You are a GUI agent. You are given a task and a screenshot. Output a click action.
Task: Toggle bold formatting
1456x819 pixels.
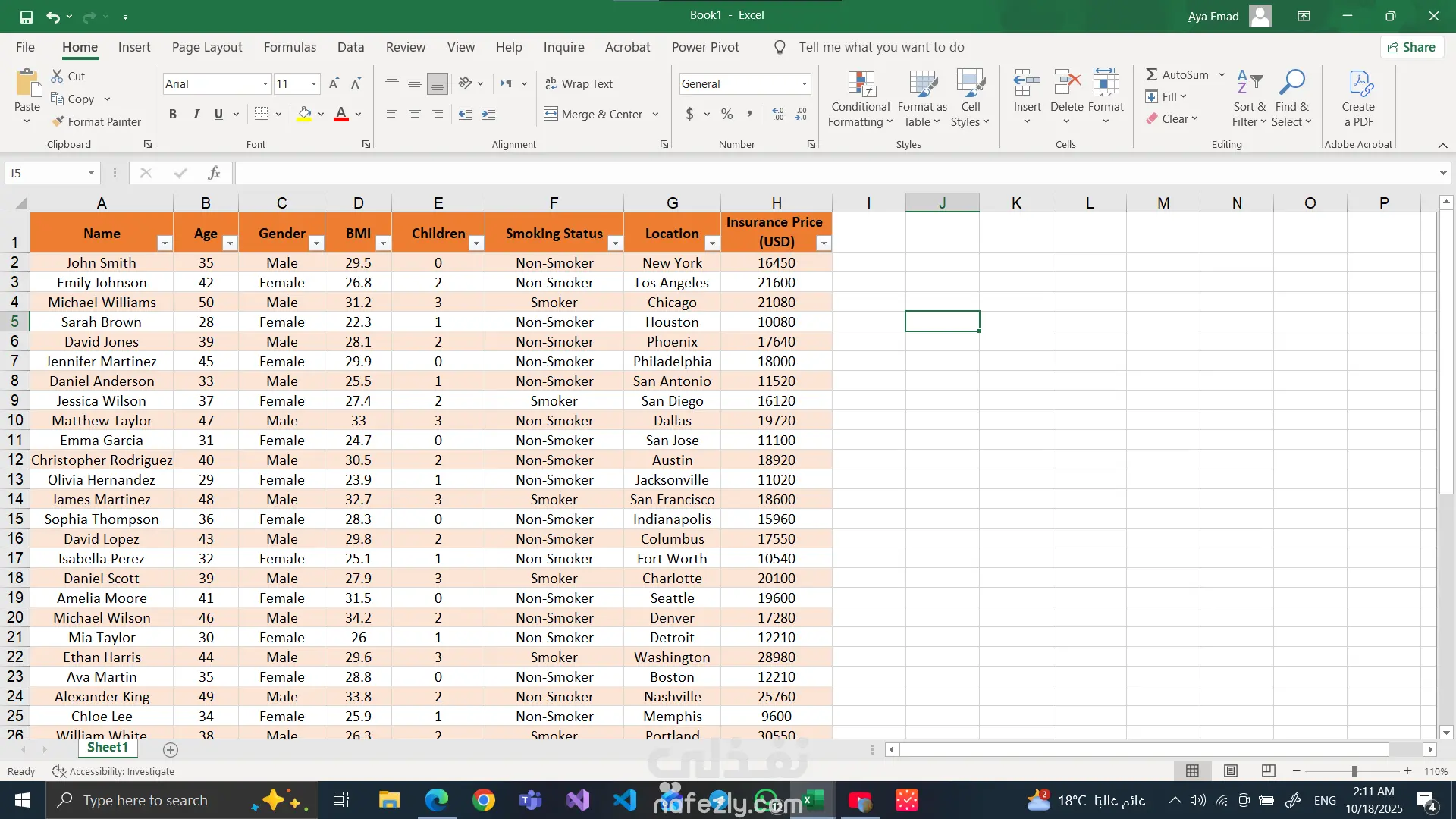(173, 114)
